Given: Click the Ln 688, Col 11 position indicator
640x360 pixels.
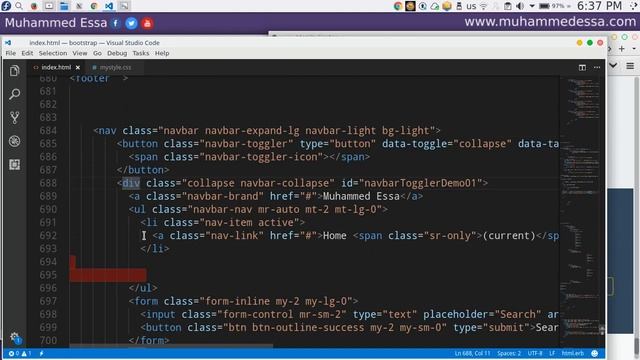Looking at the screenshot, I should 472,353.
